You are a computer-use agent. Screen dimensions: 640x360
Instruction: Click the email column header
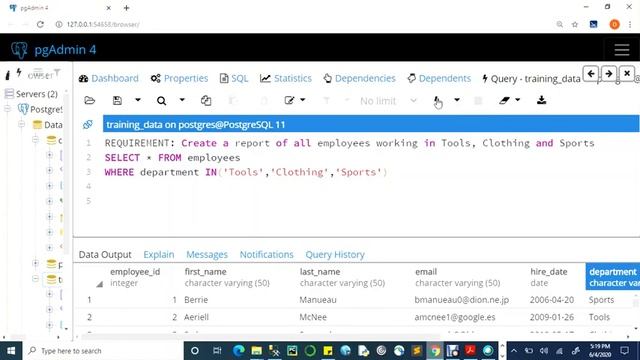click(x=458, y=277)
